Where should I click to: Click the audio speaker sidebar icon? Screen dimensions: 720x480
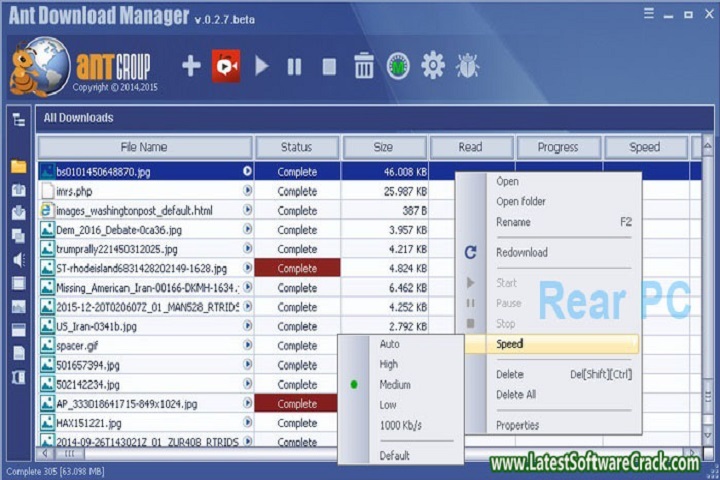[19, 260]
